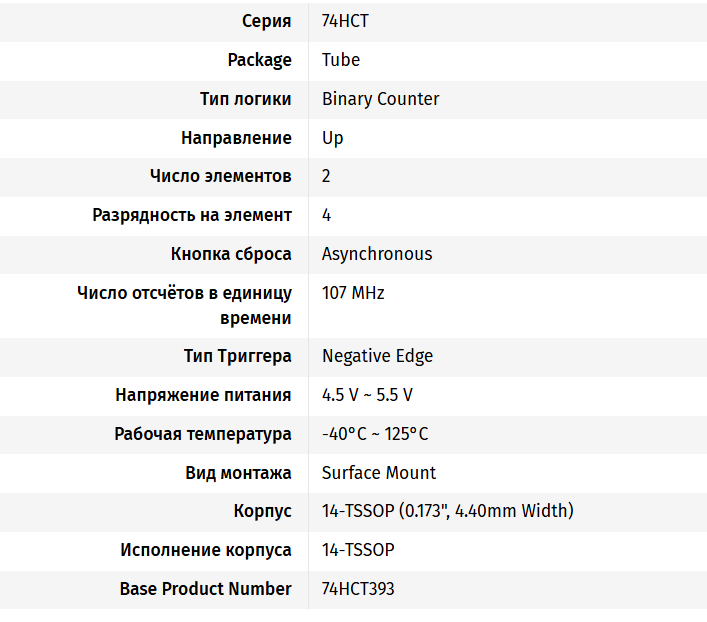Screen dimensions: 707x622
Task: Select the "107 MHz" value
Action: tap(353, 293)
